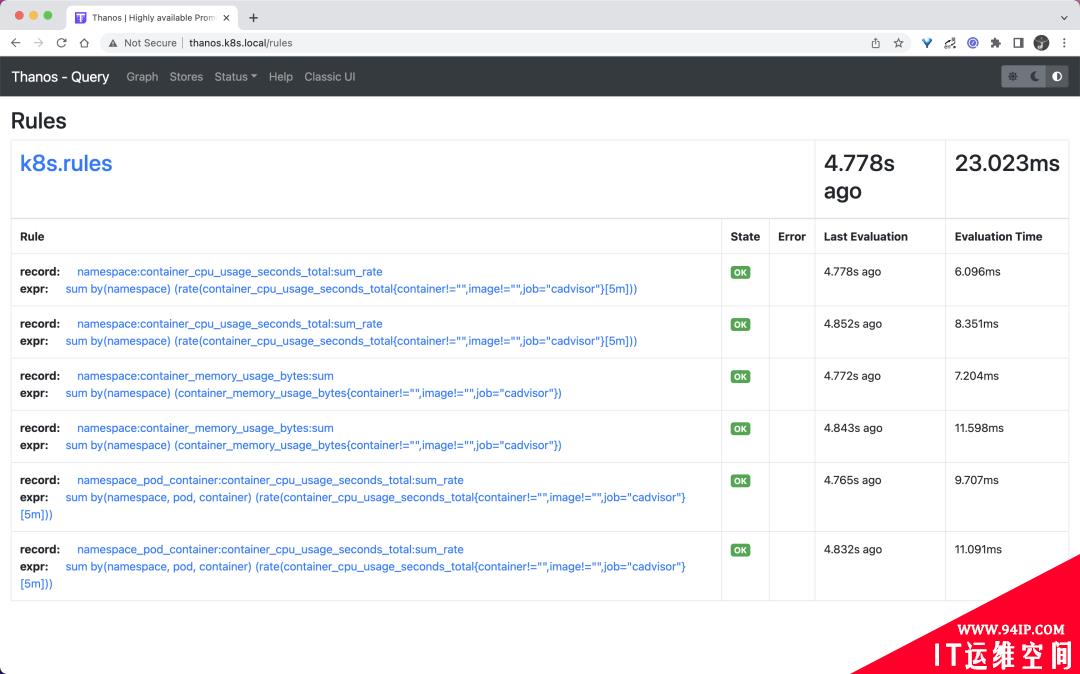1080x674 pixels.
Task: Open the blue V extension icon
Action: (927, 43)
